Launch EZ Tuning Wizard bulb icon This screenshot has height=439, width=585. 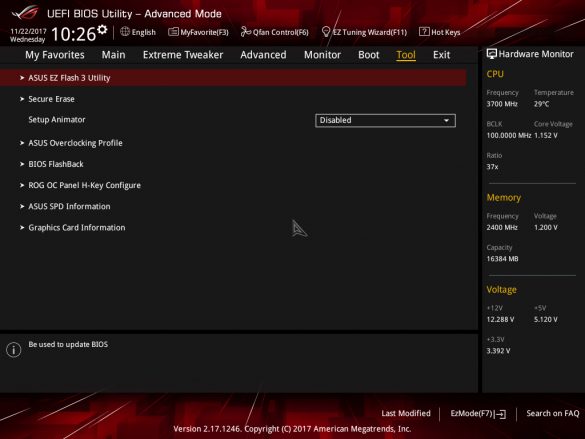[326, 32]
